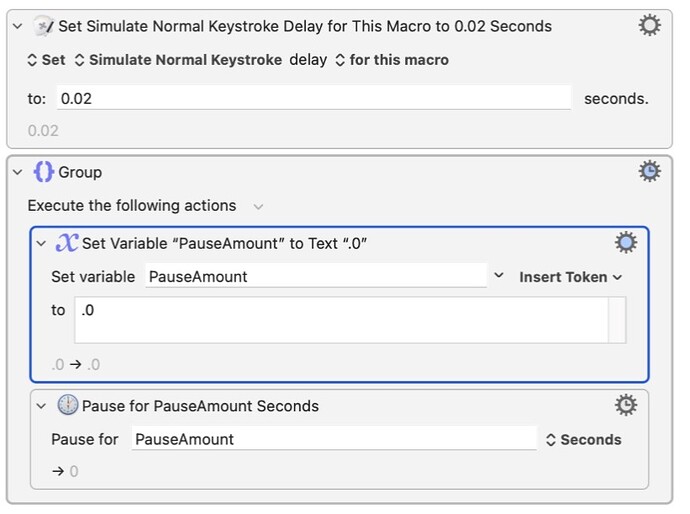690x514 pixels.
Task: Open variable name chevron next to PauseAmount field
Action: click(499, 275)
